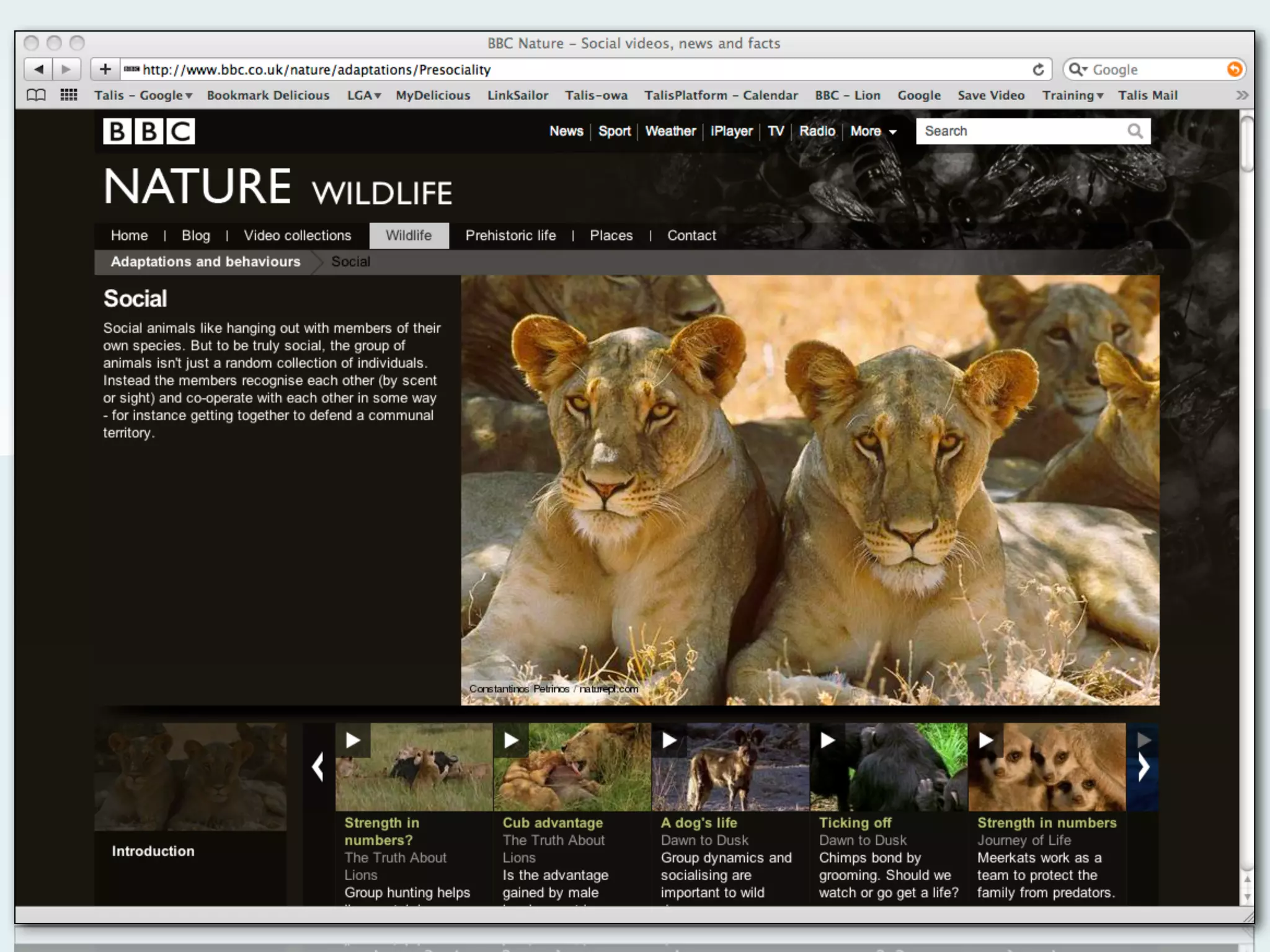Advance carousel with the right arrow

click(1143, 767)
